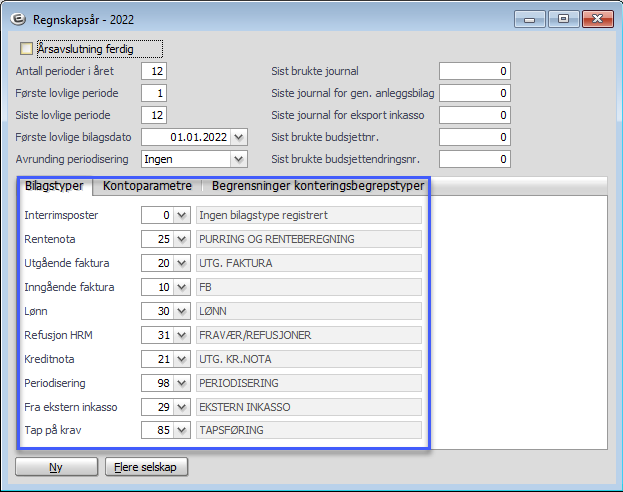
Task: Click the Periodisering number field showing 98
Action: 157,383
